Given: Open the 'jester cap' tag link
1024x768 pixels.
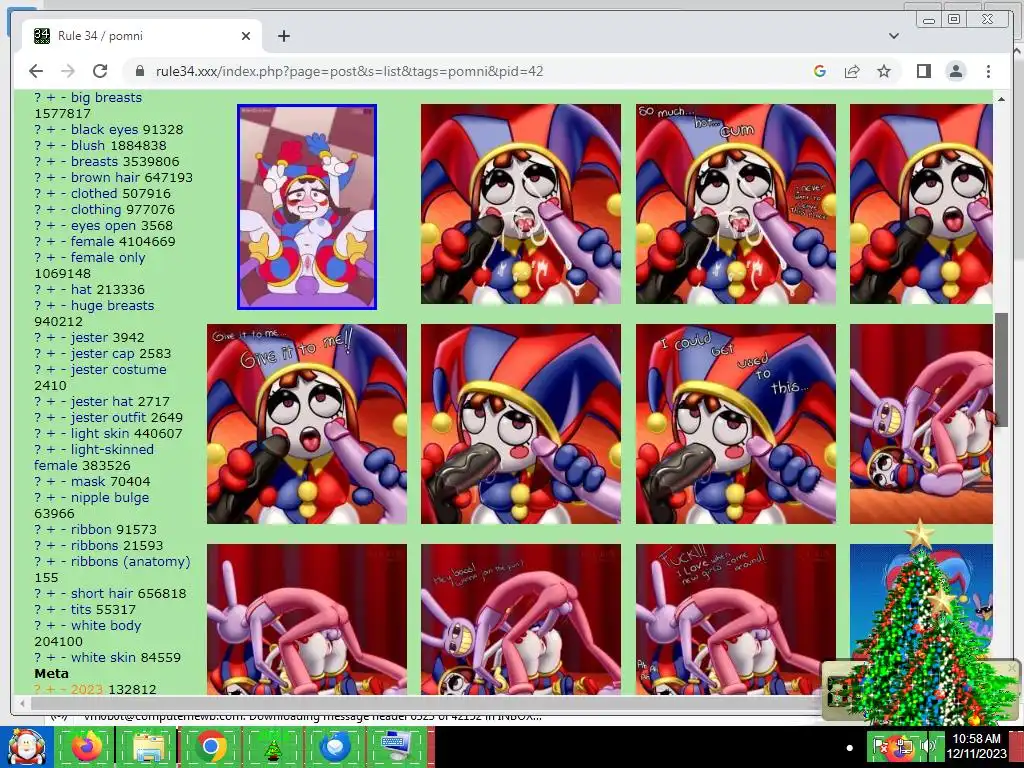Looking at the screenshot, I should pos(103,353).
